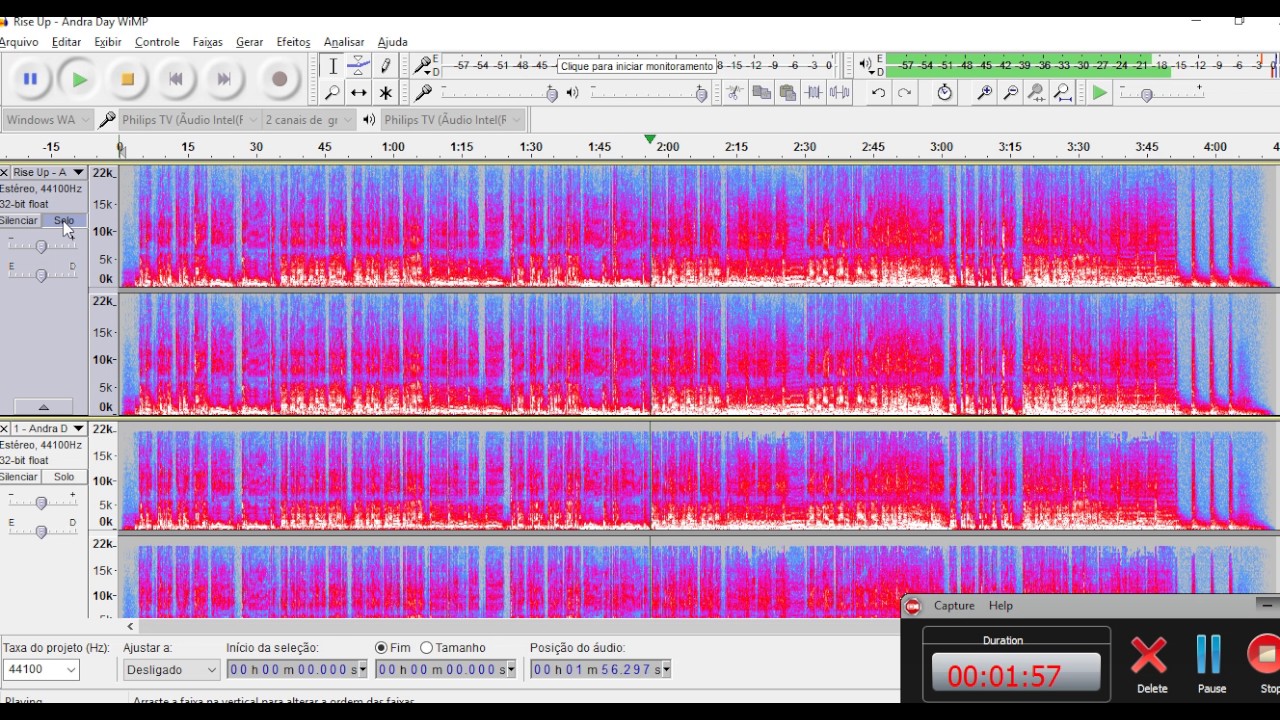Image resolution: width=1280 pixels, height=720 pixels.
Task: Toggle Solo on the Rise Up track
Action: (64, 221)
